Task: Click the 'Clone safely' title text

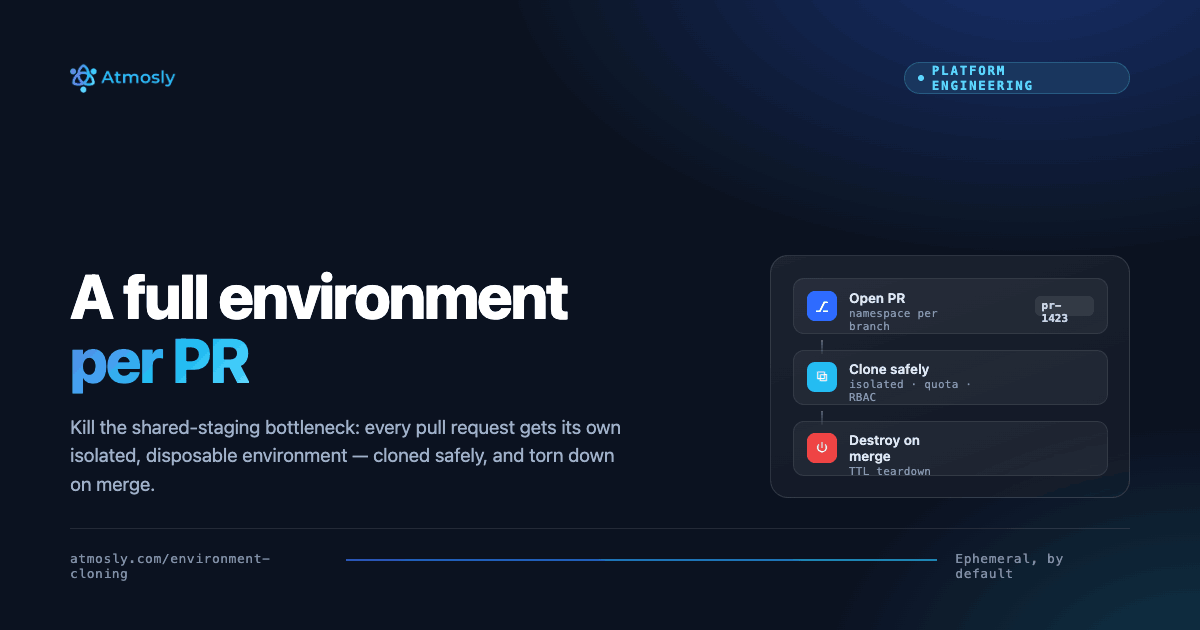Action: [x=889, y=369]
